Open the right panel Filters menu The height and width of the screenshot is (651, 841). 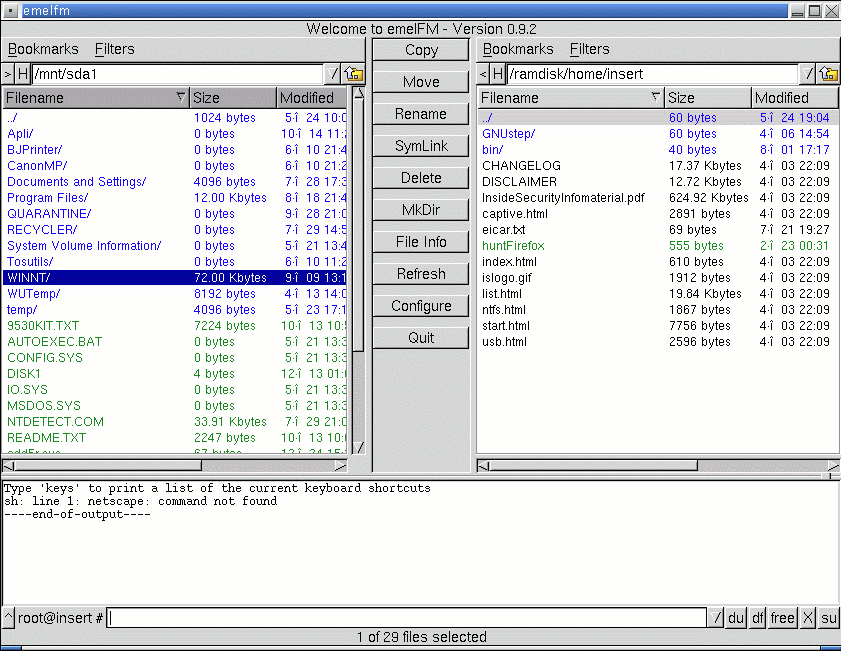coord(589,49)
